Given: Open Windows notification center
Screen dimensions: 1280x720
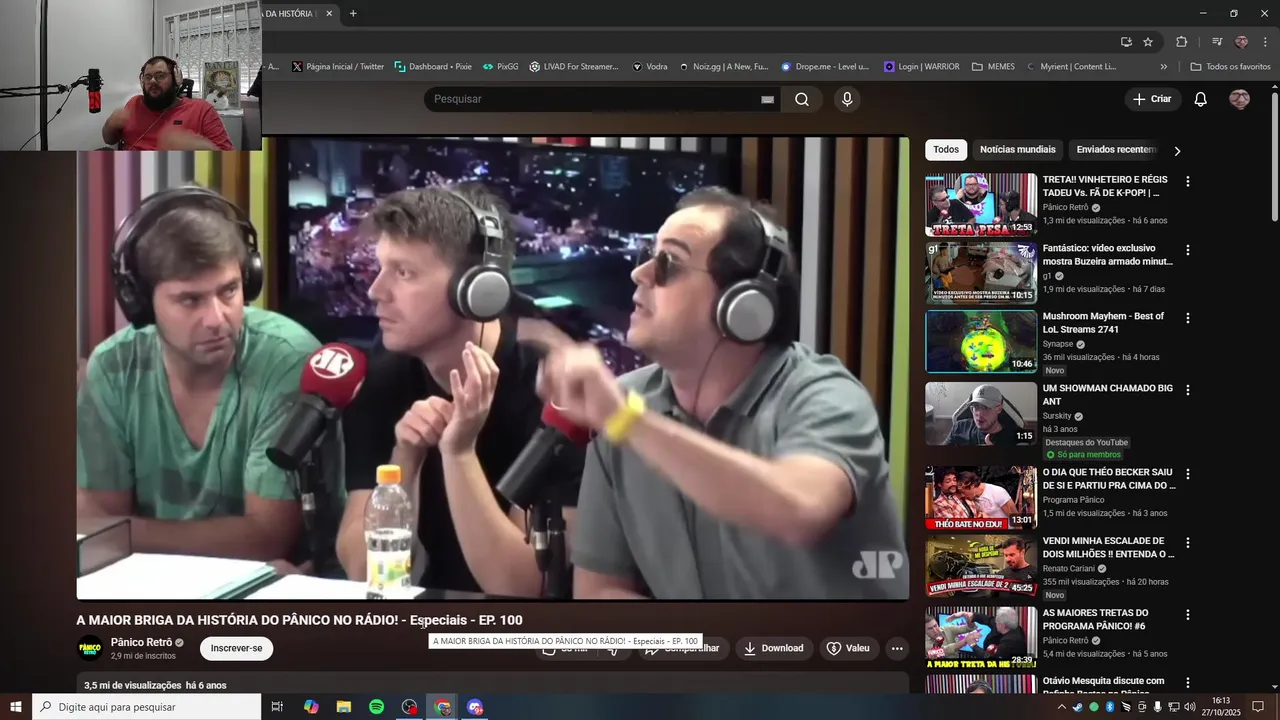Looking at the screenshot, I should click(1258, 707).
